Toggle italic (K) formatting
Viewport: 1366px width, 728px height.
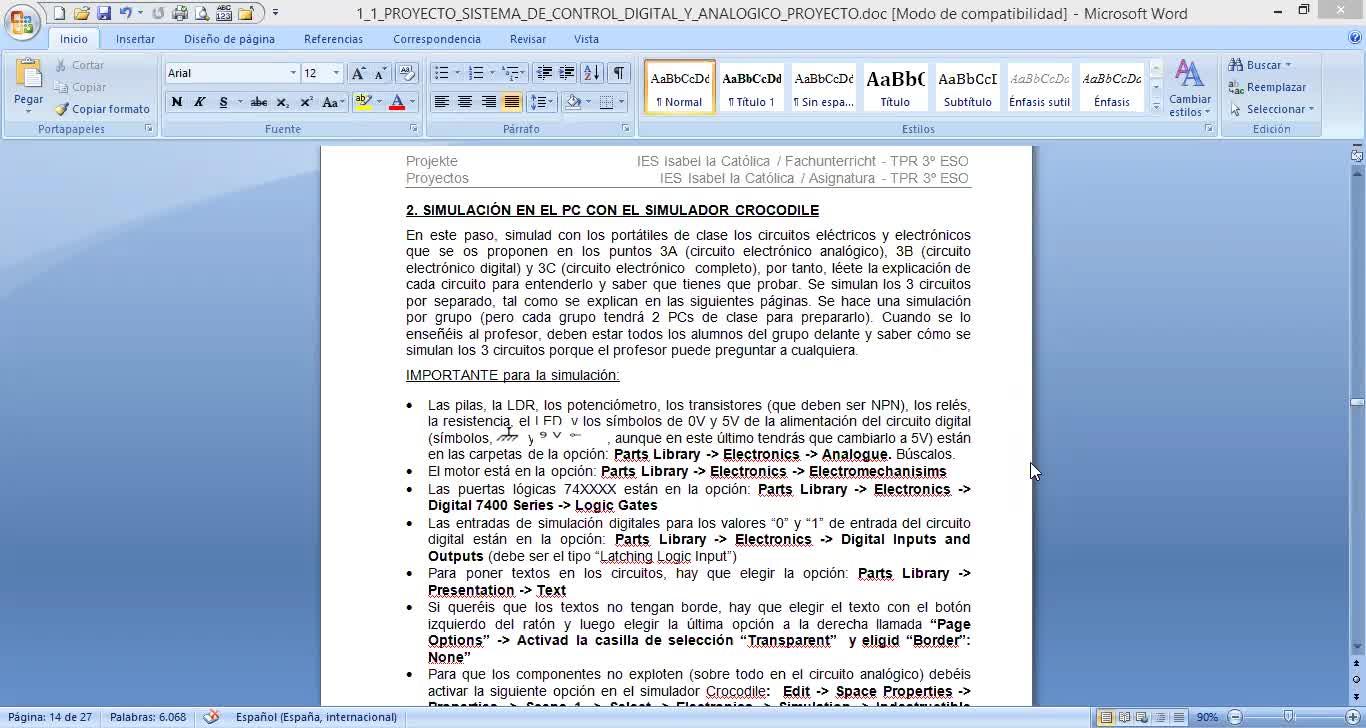coord(199,102)
